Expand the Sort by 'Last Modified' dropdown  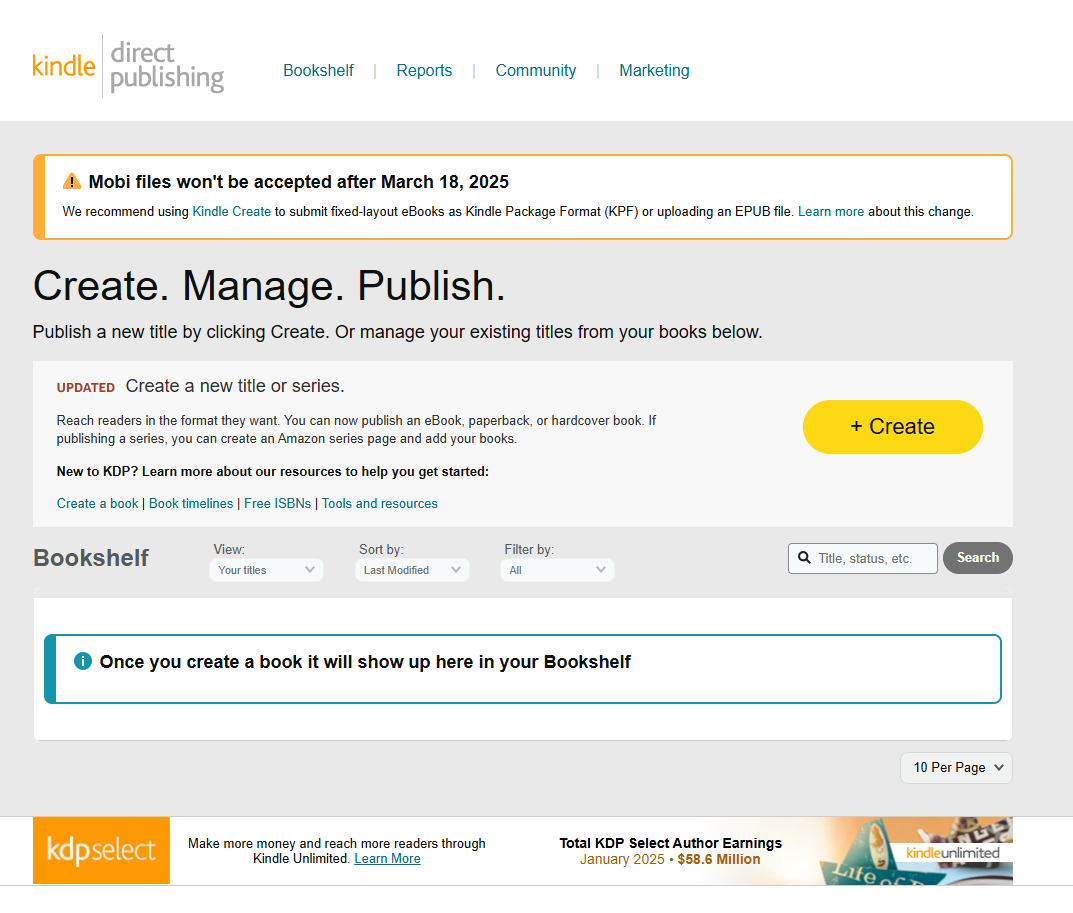pos(412,570)
